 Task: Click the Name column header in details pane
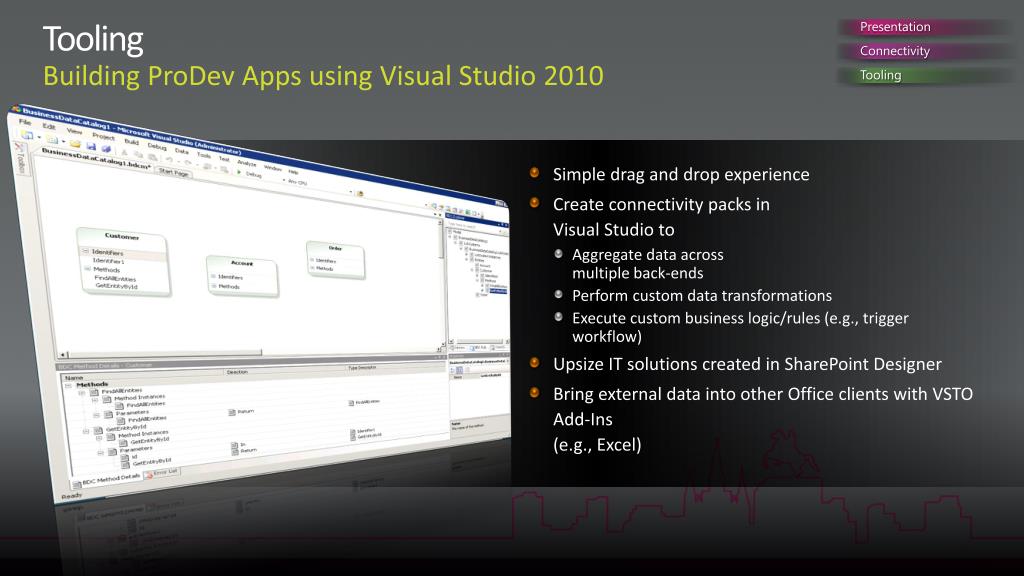(x=74, y=378)
